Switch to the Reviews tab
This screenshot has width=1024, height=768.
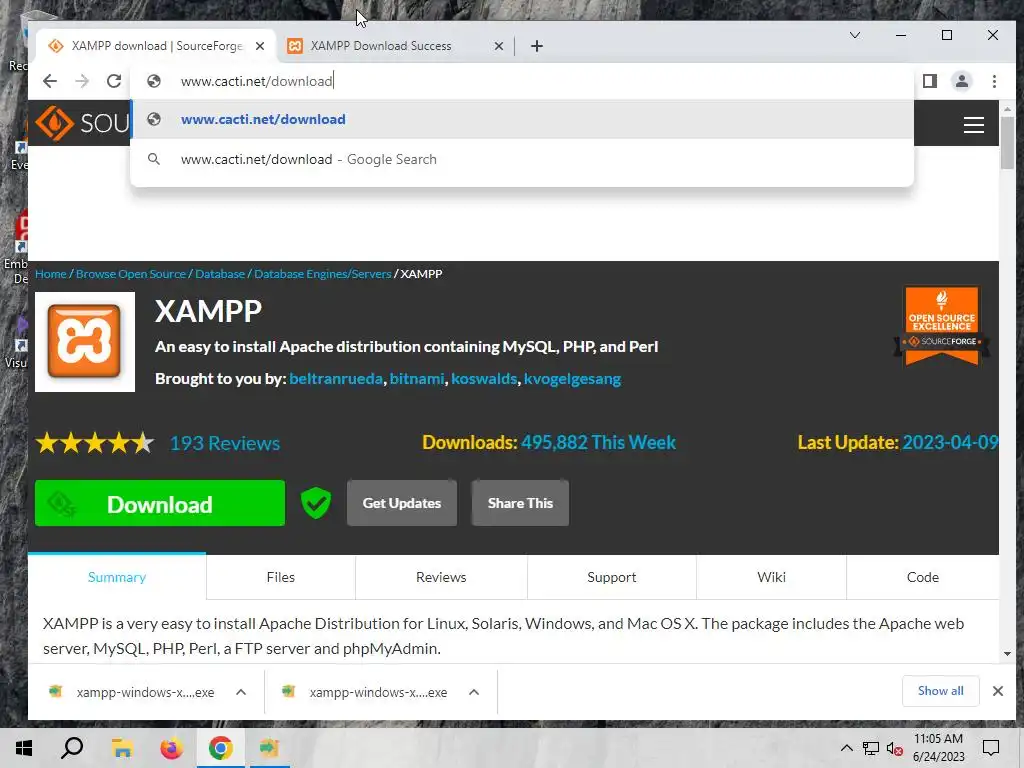[441, 577]
